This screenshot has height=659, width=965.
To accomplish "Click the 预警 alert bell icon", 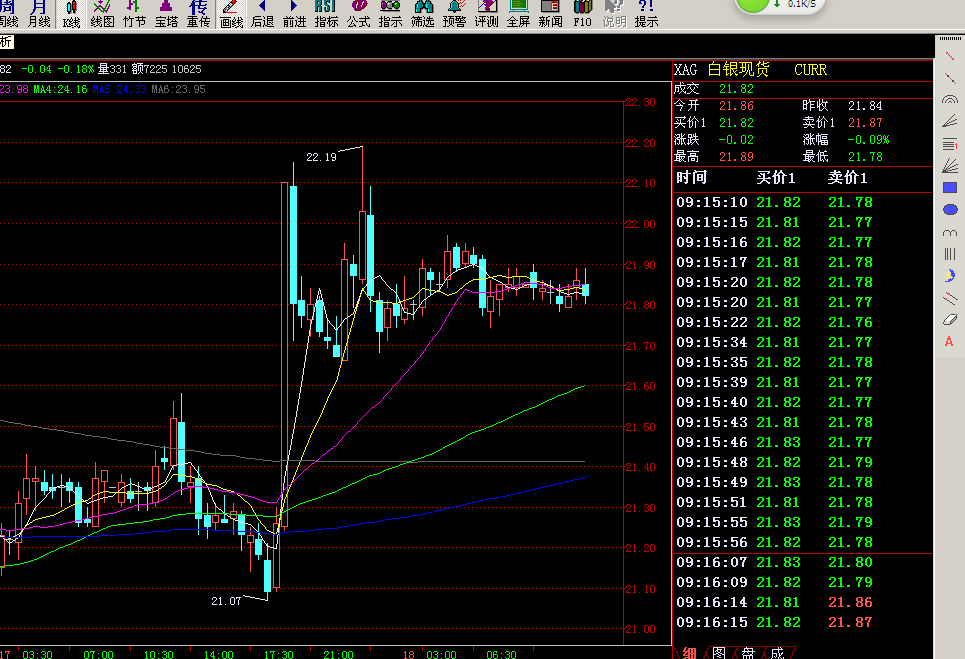I will pyautogui.click(x=454, y=13).
